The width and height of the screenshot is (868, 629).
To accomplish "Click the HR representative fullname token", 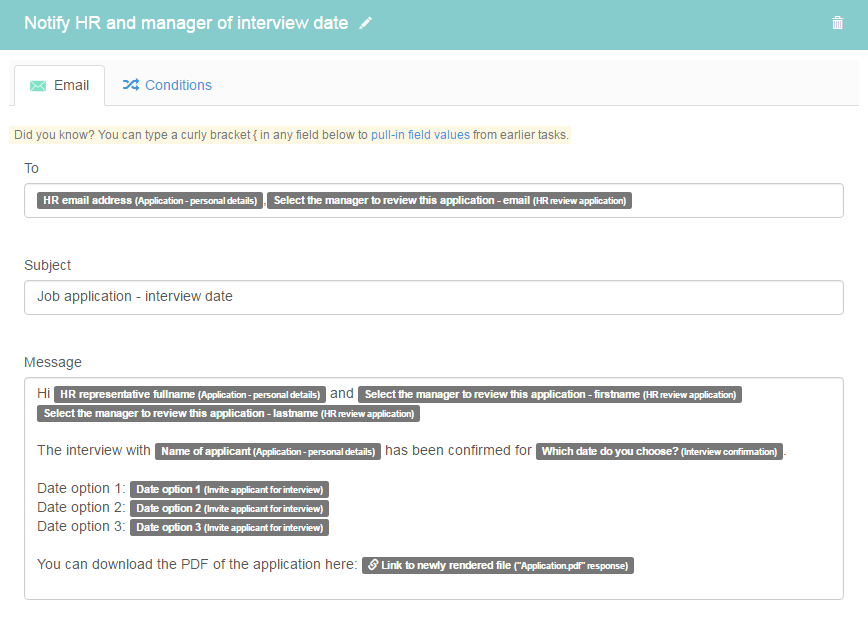I will (x=190, y=395).
